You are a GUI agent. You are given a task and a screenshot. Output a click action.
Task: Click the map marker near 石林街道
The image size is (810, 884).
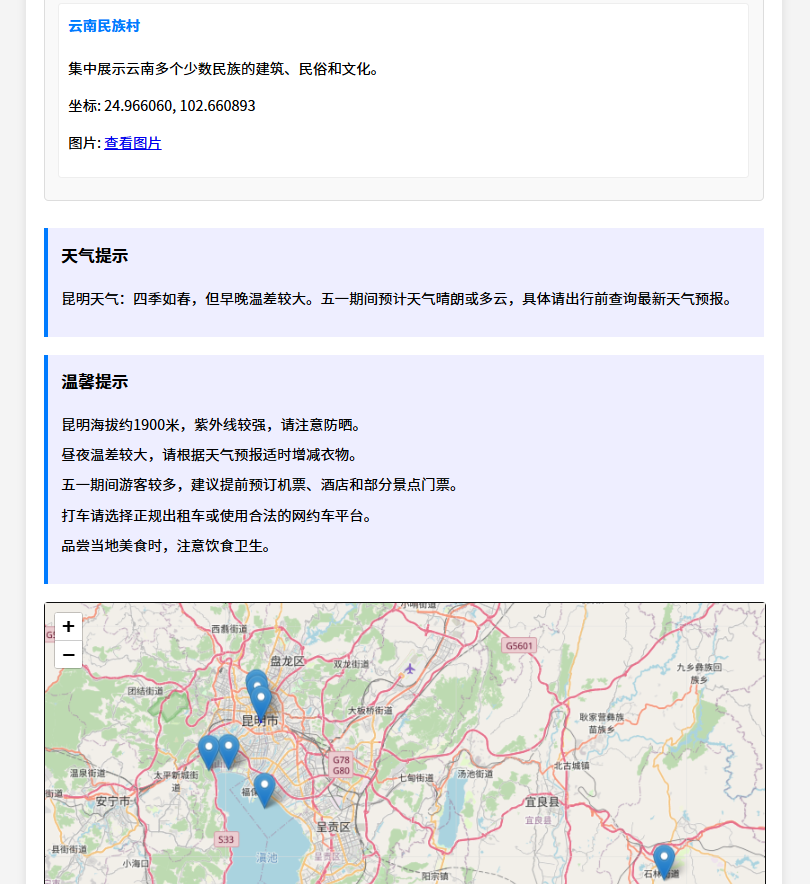664,863
